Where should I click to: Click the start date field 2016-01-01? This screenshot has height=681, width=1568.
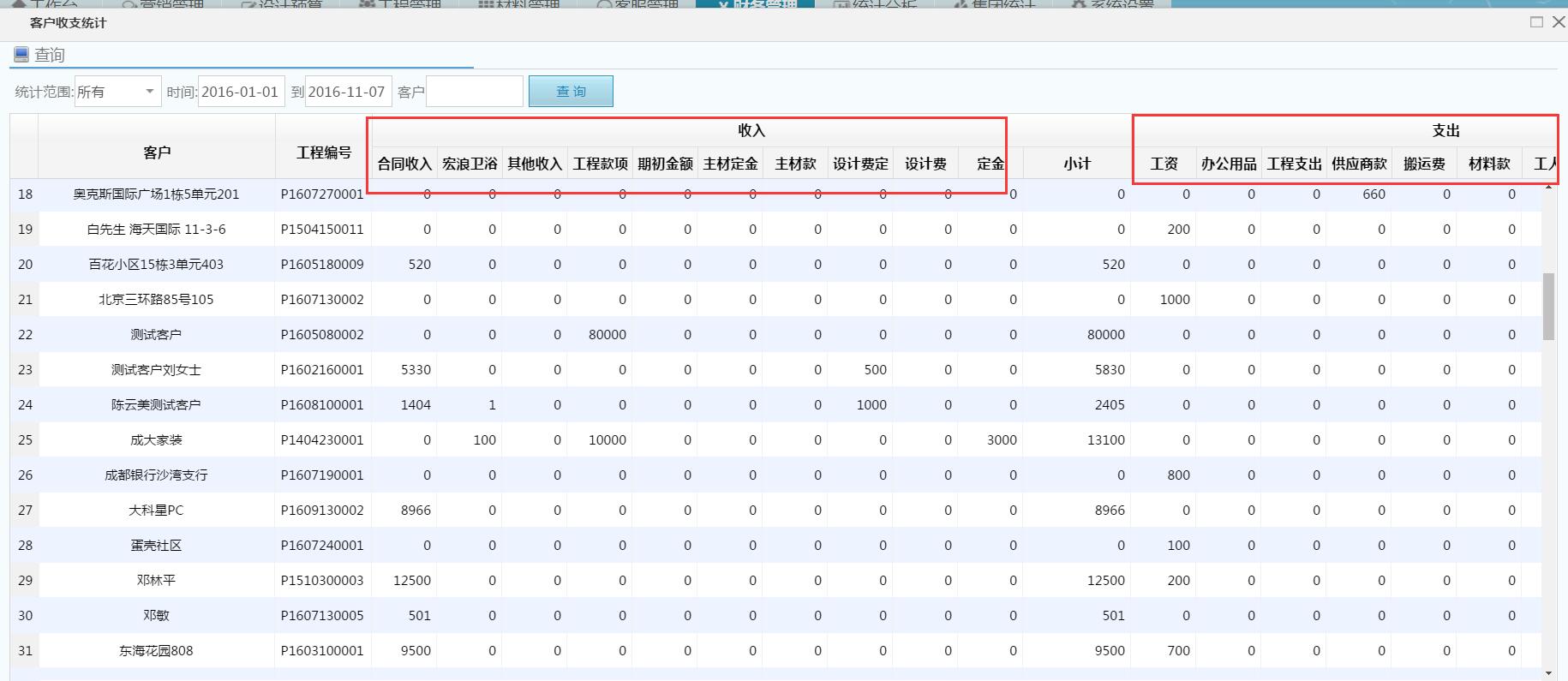click(240, 92)
